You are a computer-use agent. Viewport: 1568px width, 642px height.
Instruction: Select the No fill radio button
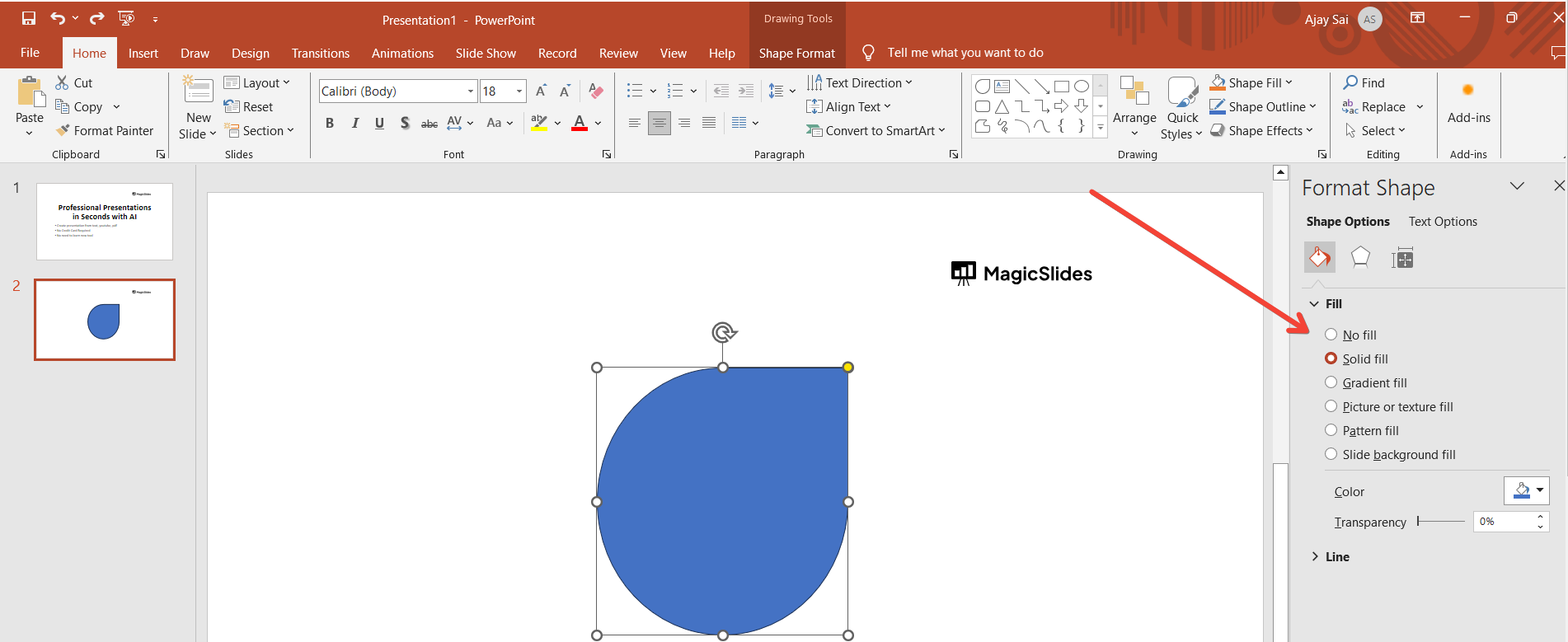(1331, 335)
